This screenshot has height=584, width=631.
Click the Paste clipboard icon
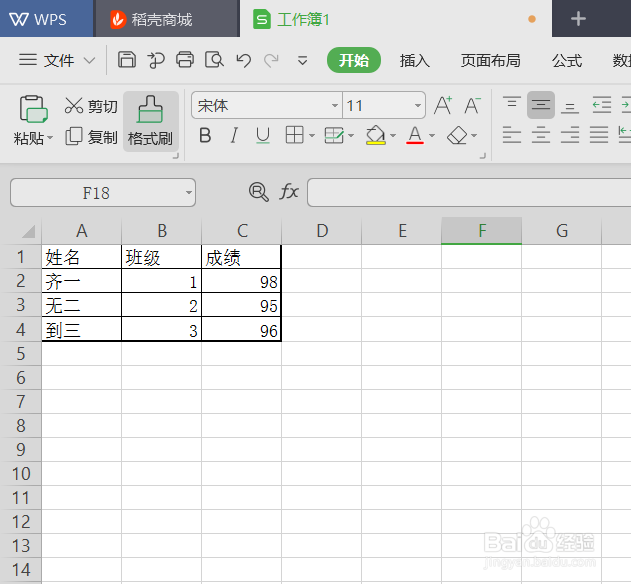click(33, 109)
